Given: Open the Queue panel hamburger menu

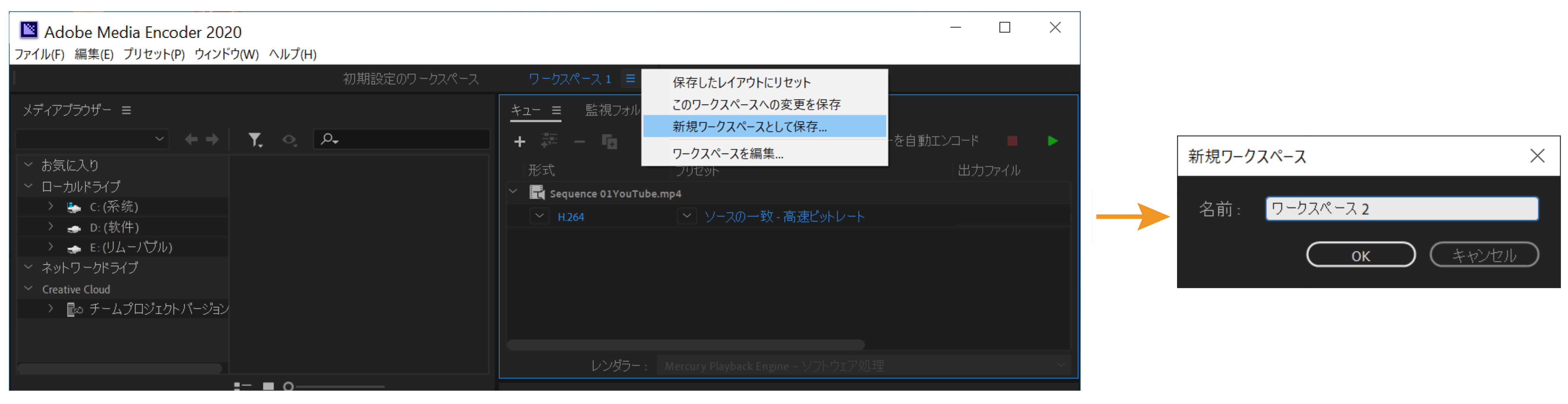Looking at the screenshot, I should 556,110.
